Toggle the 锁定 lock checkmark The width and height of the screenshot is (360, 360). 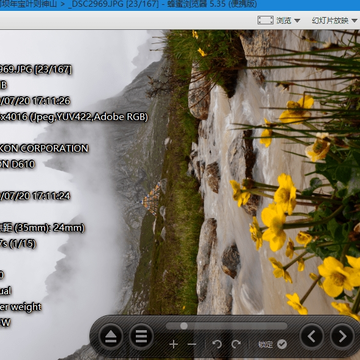pos(282,344)
